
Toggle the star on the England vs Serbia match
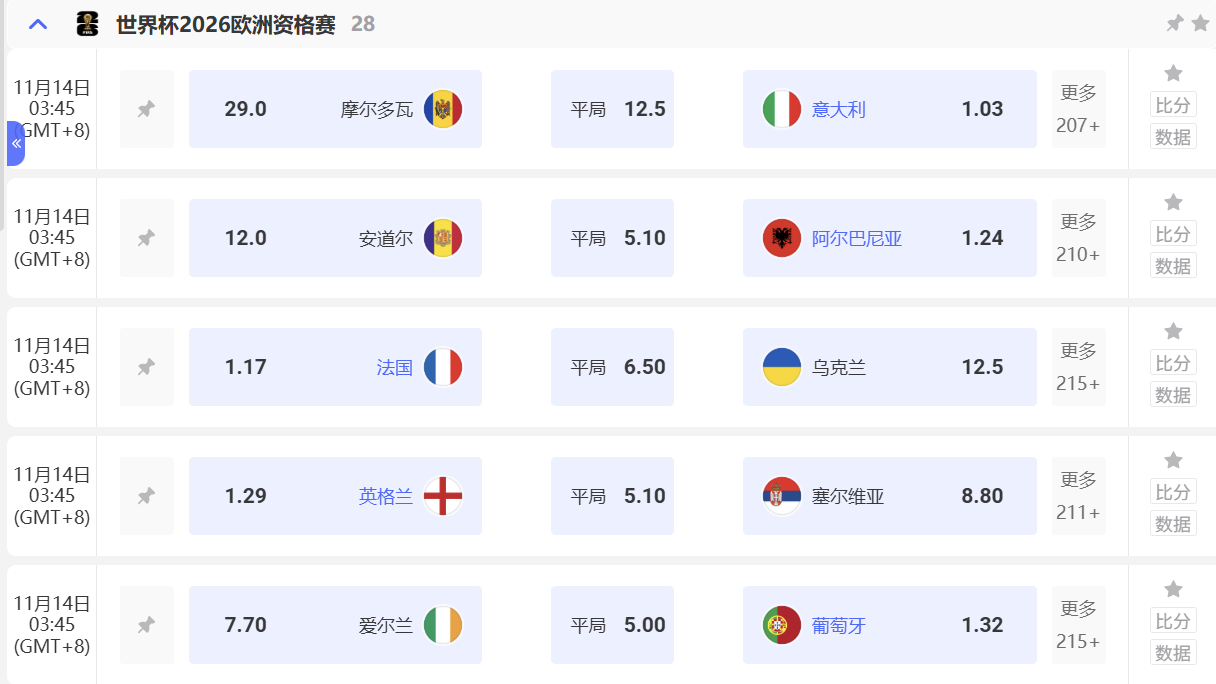click(1172, 459)
